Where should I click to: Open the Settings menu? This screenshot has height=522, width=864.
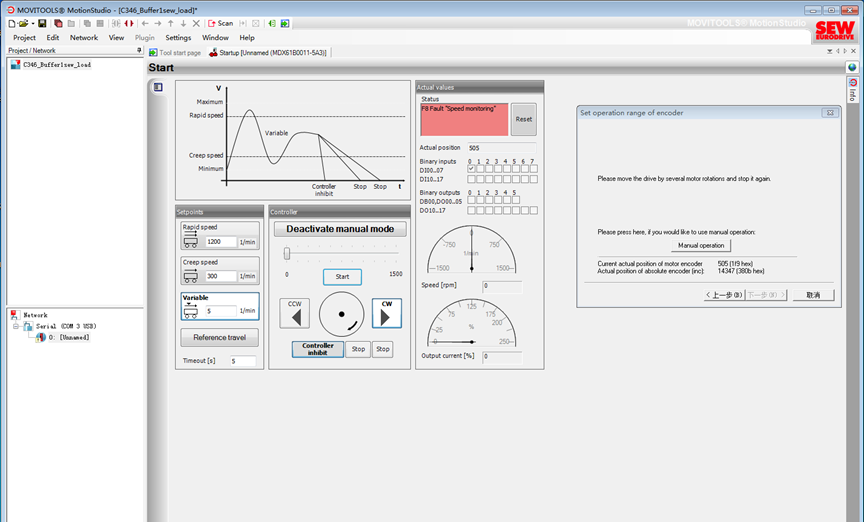click(178, 37)
